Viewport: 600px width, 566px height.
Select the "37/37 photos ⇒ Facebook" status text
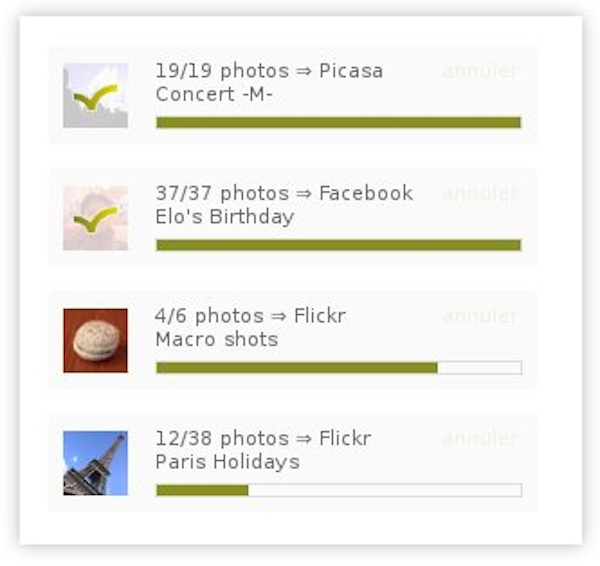click(x=284, y=193)
